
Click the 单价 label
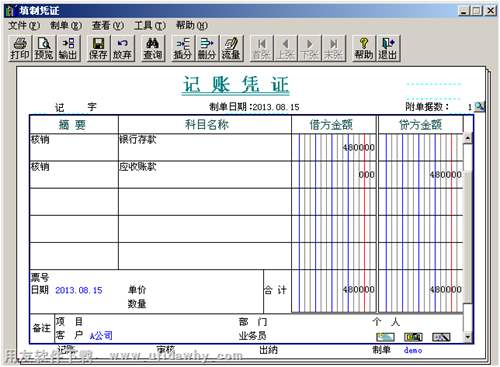point(137,290)
